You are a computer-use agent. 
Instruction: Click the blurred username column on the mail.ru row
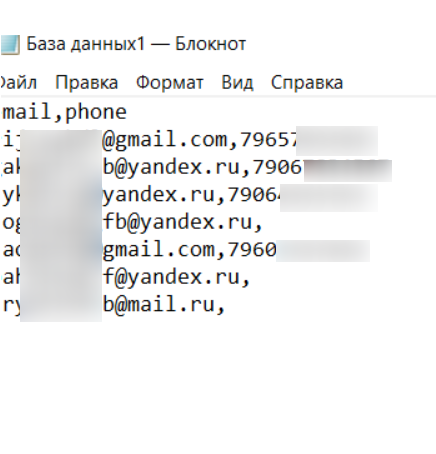tap(61, 305)
